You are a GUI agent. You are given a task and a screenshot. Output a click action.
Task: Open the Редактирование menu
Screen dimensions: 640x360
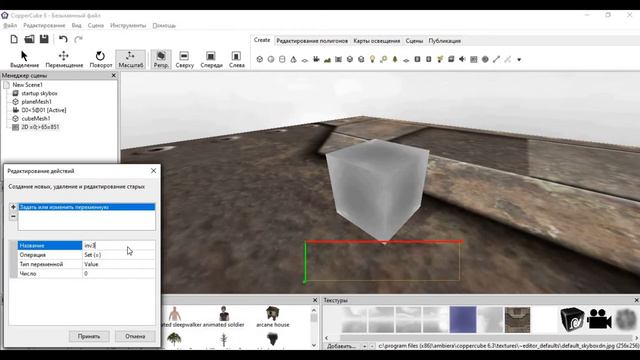tap(44, 25)
